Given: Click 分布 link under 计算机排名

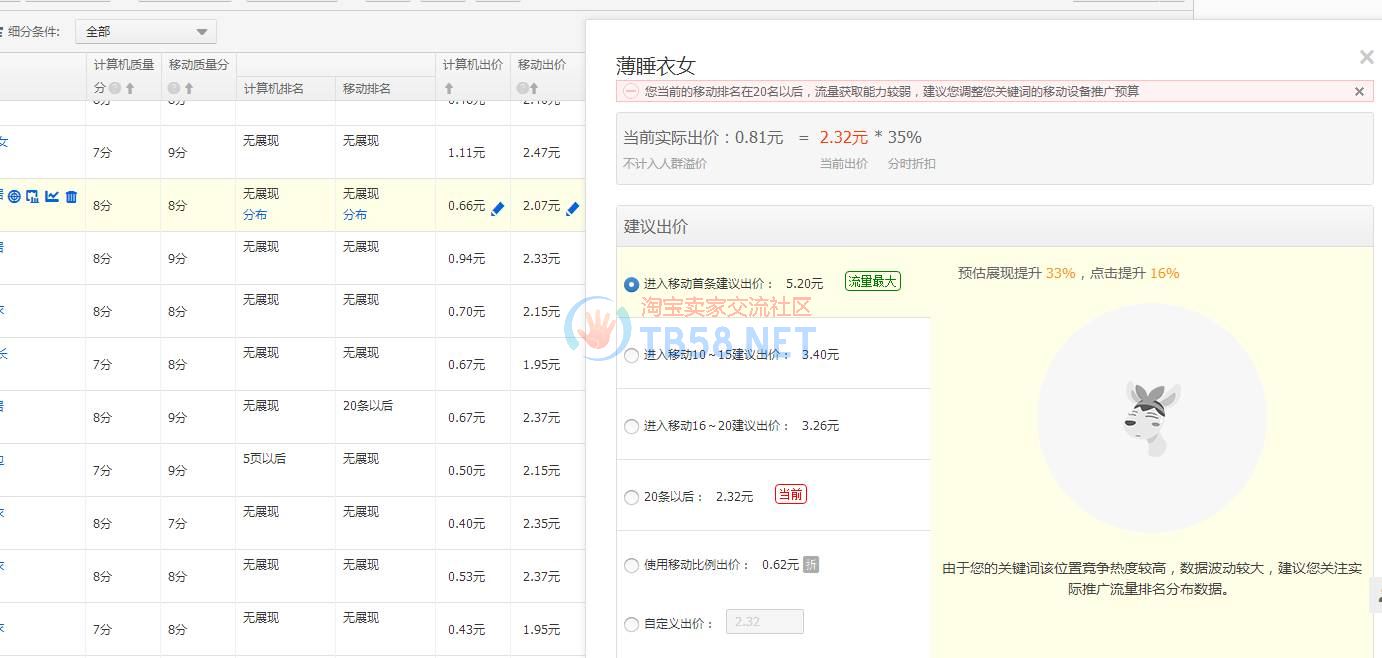Looking at the screenshot, I should pyautogui.click(x=255, y=215).
